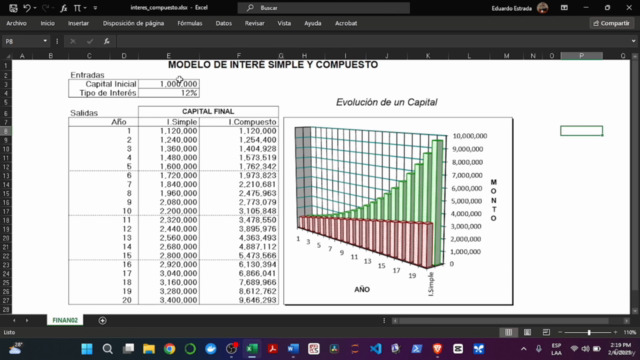This screenshot has height=360, width=640.
Task: Open the Pi equation dropdown arrow
Action: point(85,8)
